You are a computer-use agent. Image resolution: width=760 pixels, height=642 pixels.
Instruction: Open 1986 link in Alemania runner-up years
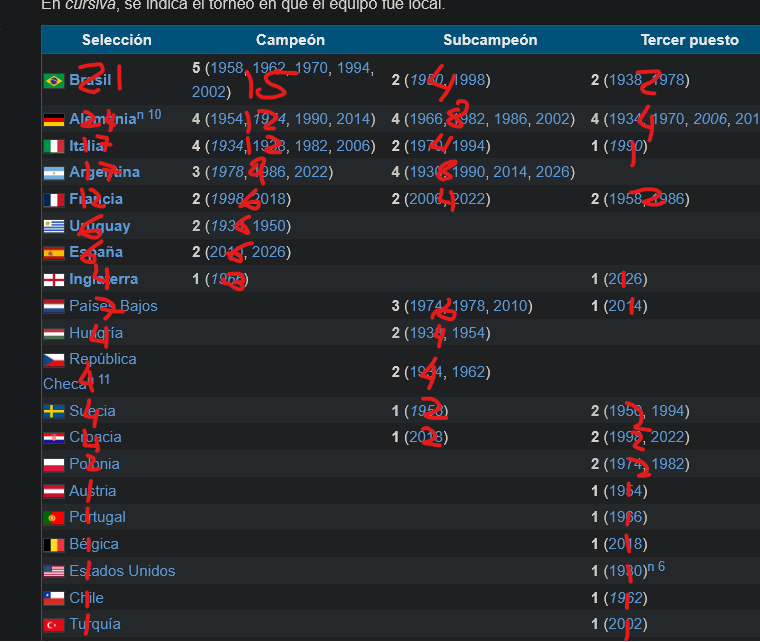point(510,119)
